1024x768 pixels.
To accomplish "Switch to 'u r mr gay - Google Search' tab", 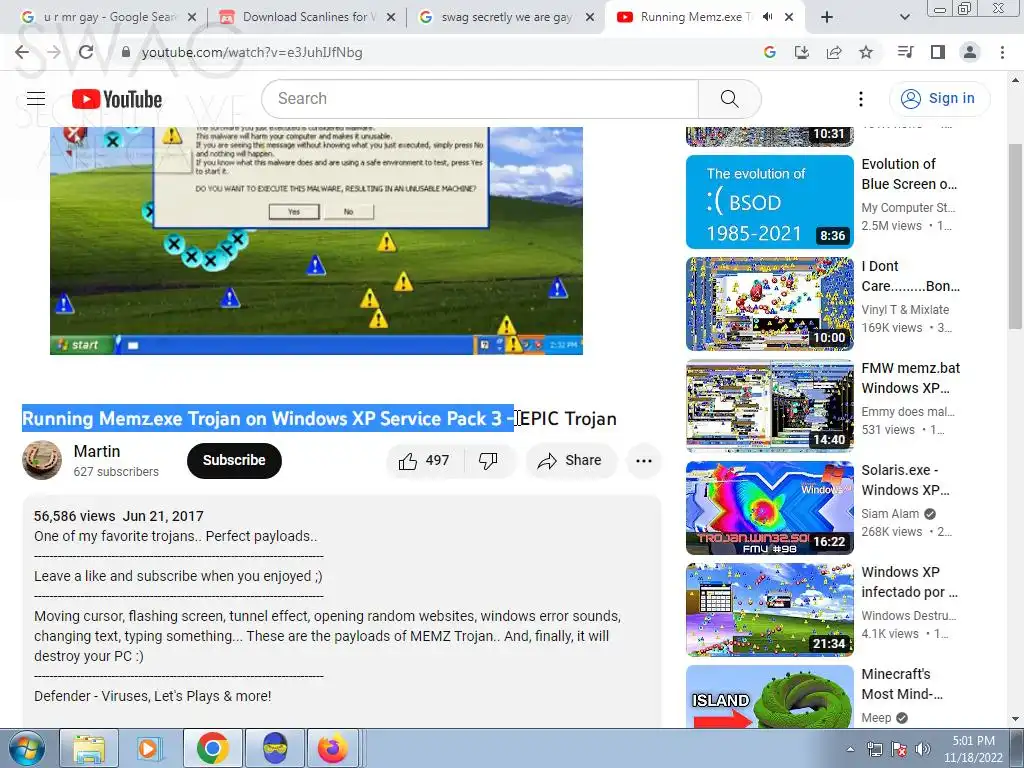I will pyautogui.click(x=108, y=17).
